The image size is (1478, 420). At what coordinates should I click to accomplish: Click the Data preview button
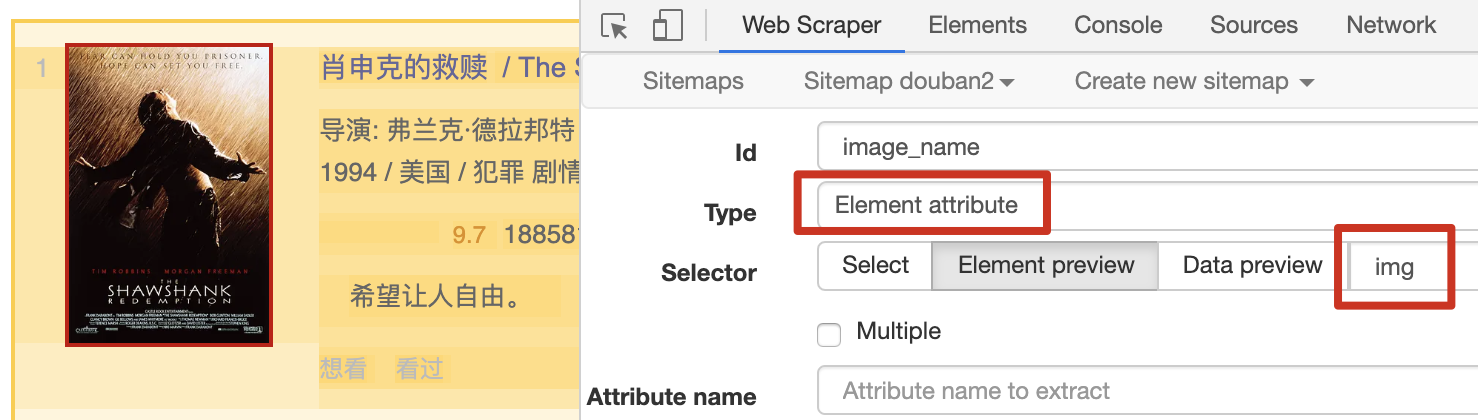pyautogui.click(x=1252, y=265)
